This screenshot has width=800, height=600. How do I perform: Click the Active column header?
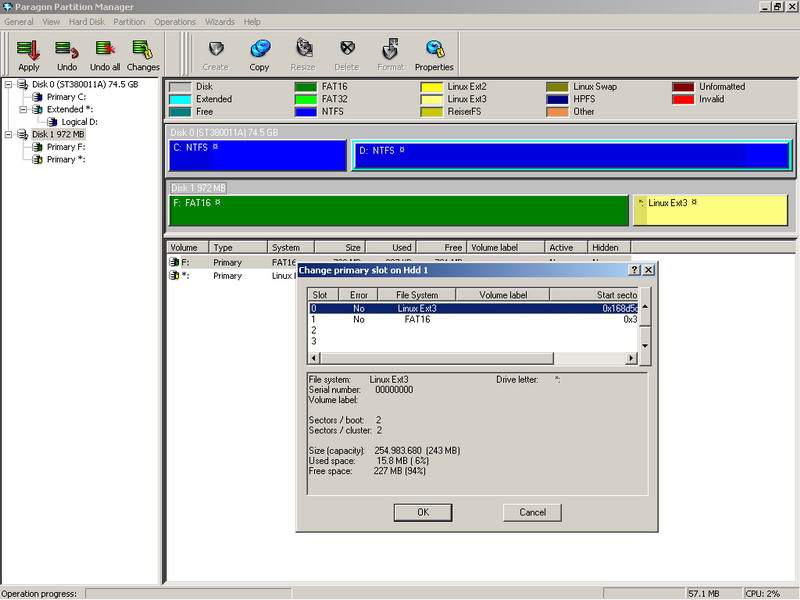[566, 247]
